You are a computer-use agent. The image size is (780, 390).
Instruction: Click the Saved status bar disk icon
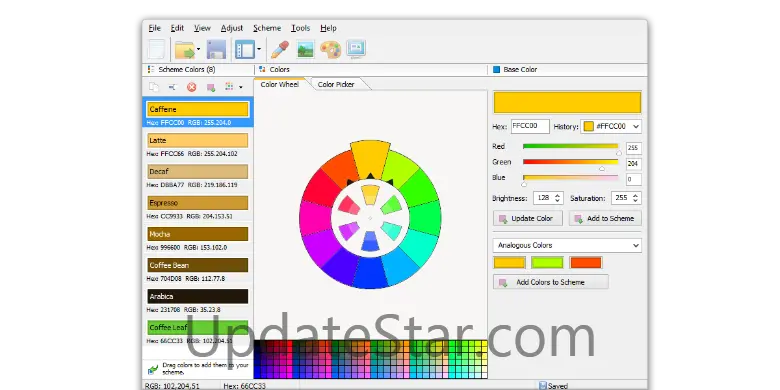pos(543,386)
